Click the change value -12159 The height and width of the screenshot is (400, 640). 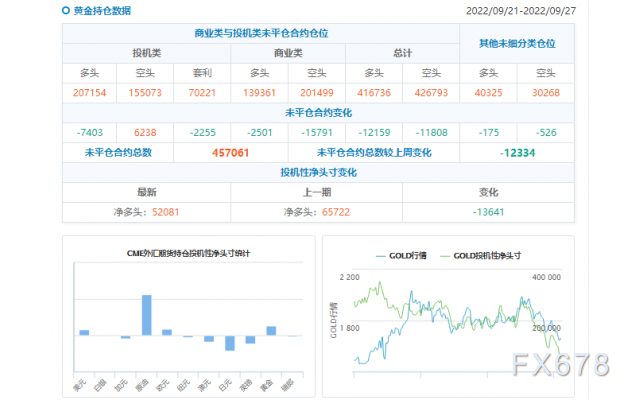point(374,133)
